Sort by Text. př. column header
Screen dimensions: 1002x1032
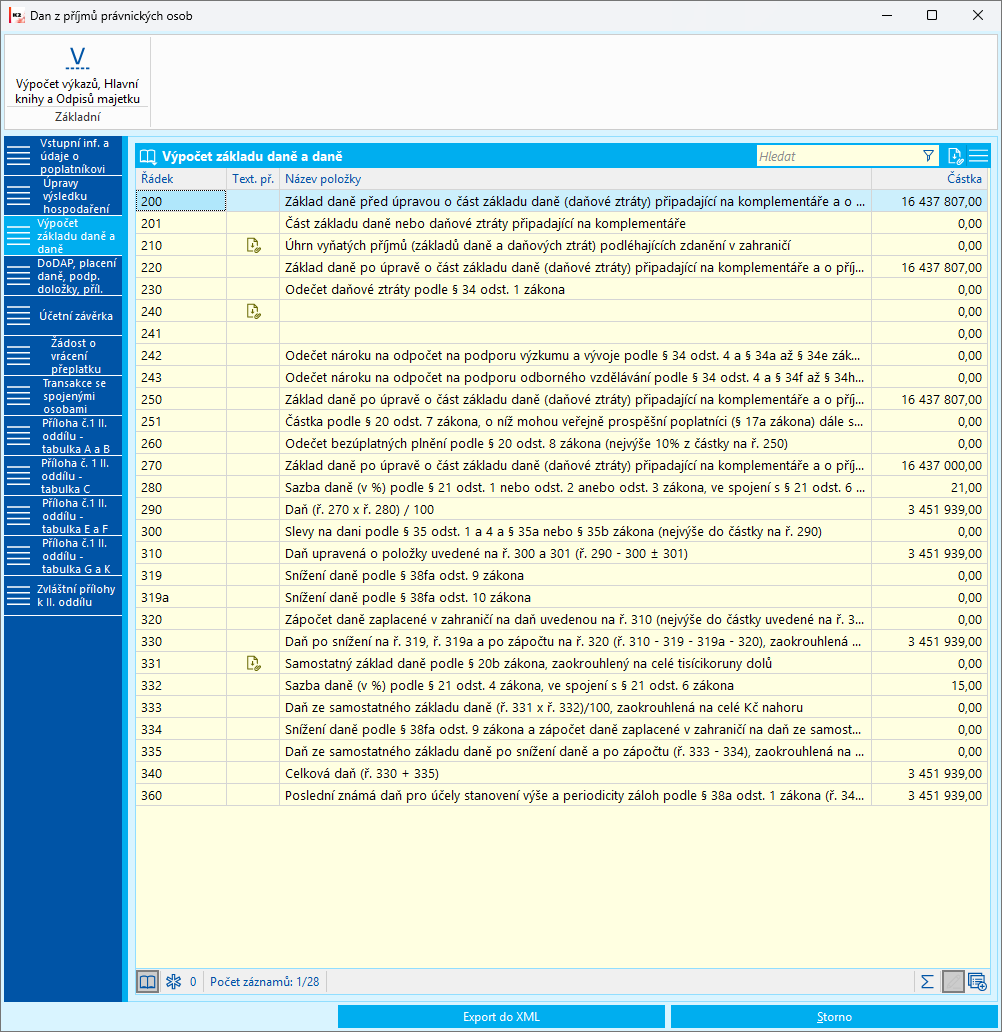pyautogui.click(x=253, y=178)
